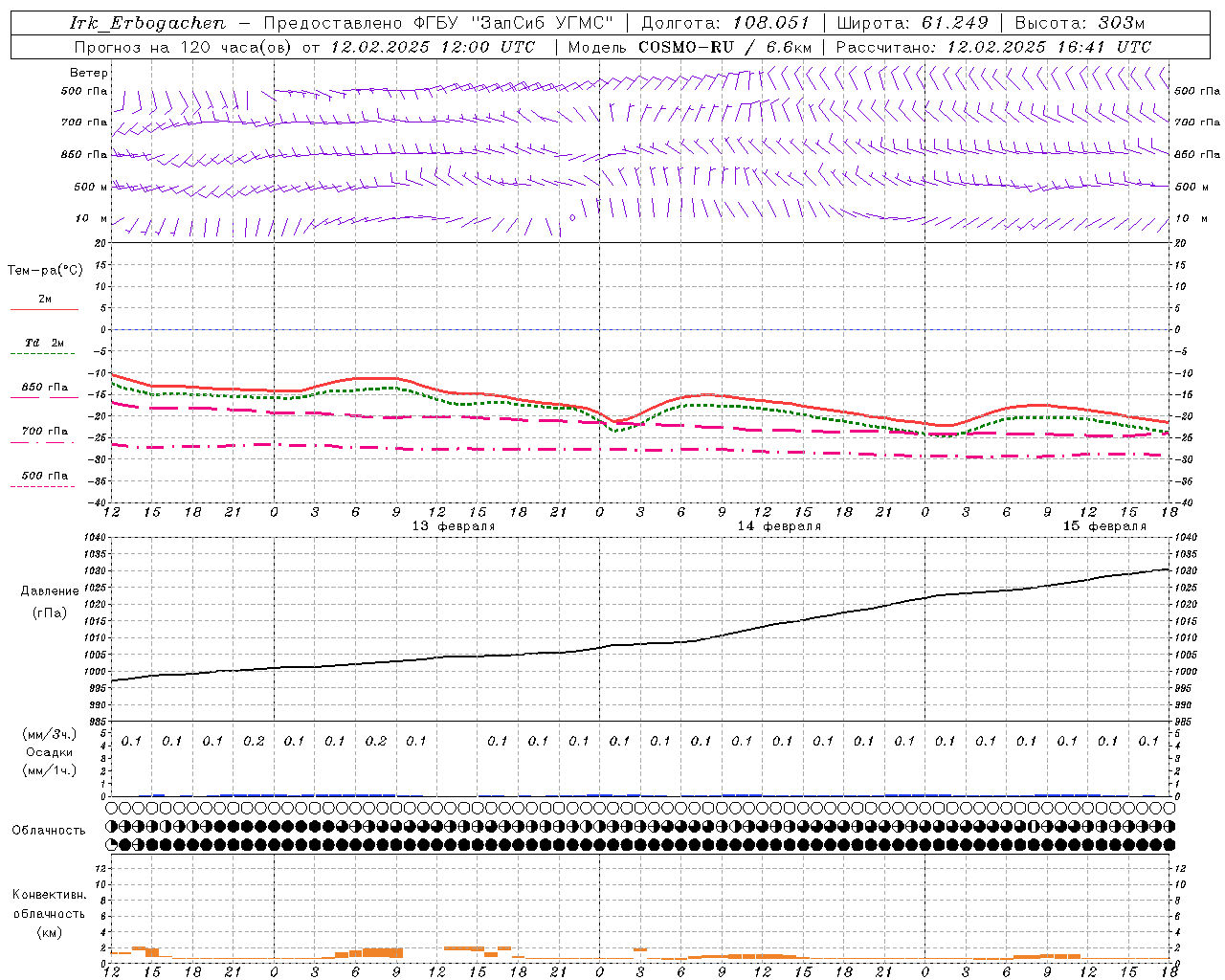The image size is (1225, 980).
Task: Click the (км) convective height unit label
Action: coord(49,932)
